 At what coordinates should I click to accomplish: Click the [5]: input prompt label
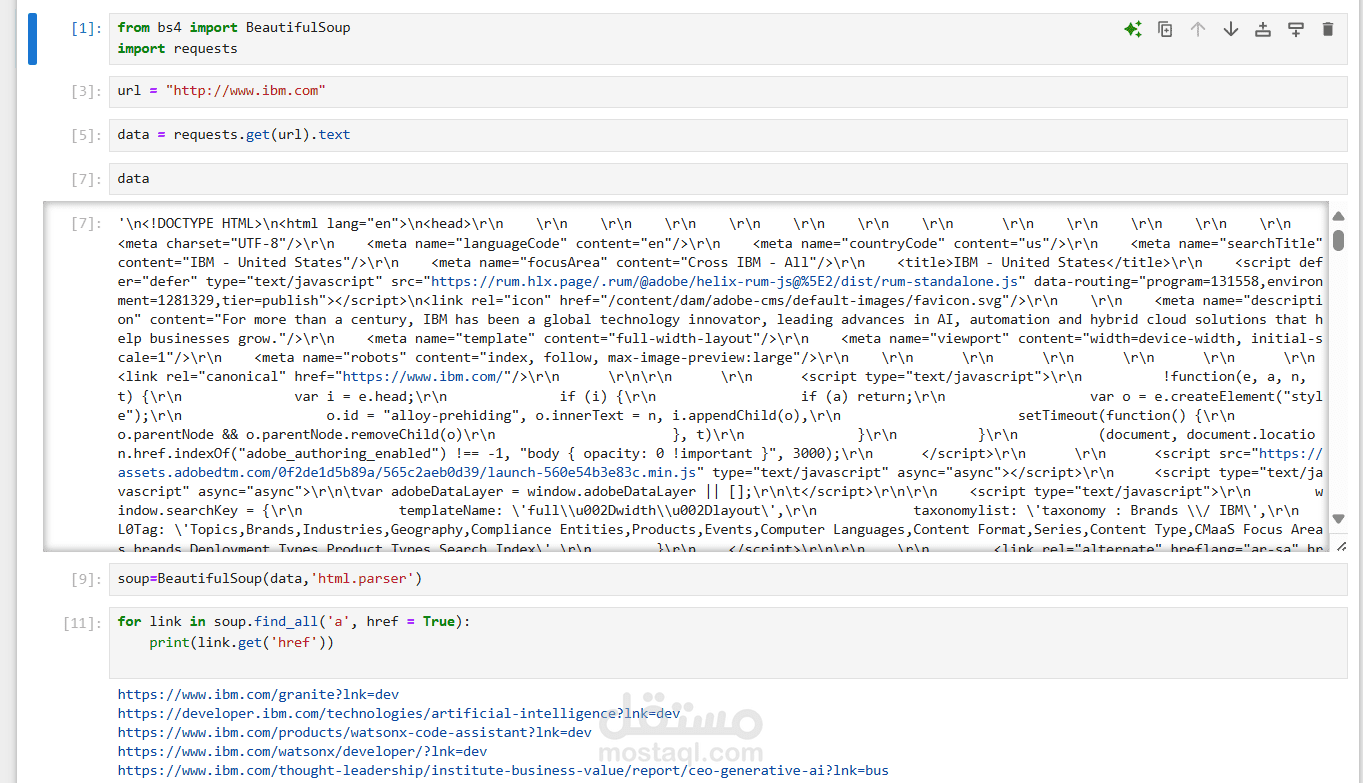coord(86,135)
